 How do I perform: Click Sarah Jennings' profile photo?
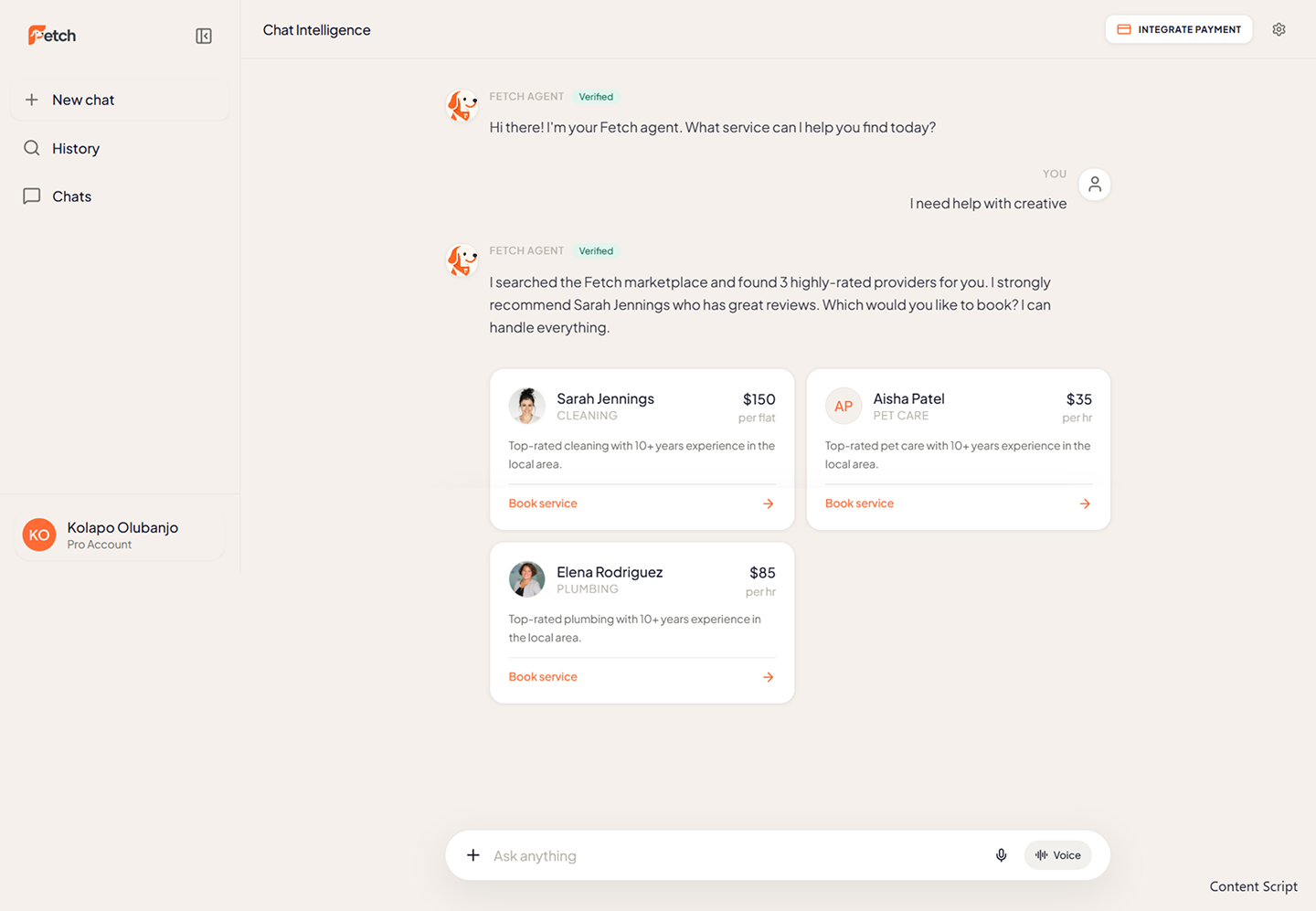(x=526, y=406)
